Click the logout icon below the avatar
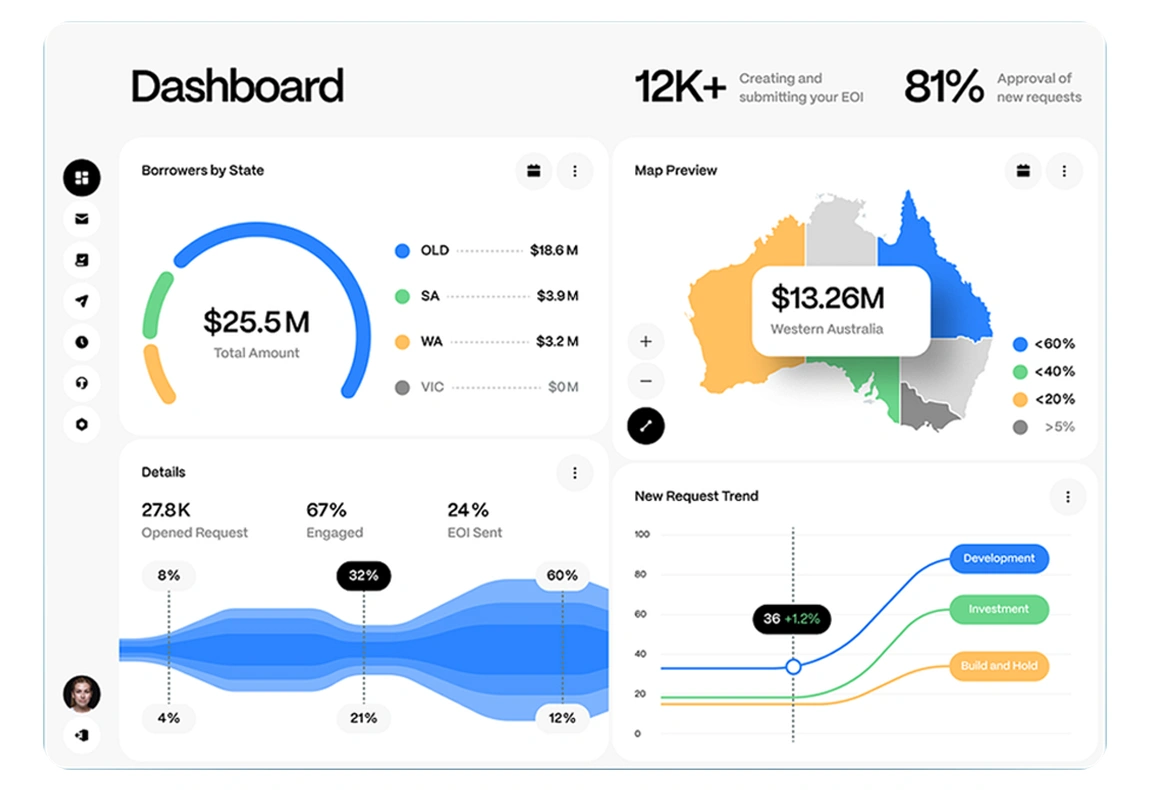1150x790 pixels. click(82, 735)
